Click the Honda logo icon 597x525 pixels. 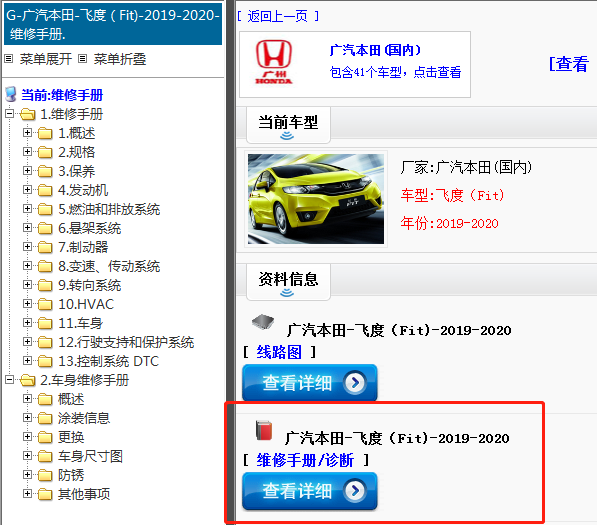(x=273, y=63)
